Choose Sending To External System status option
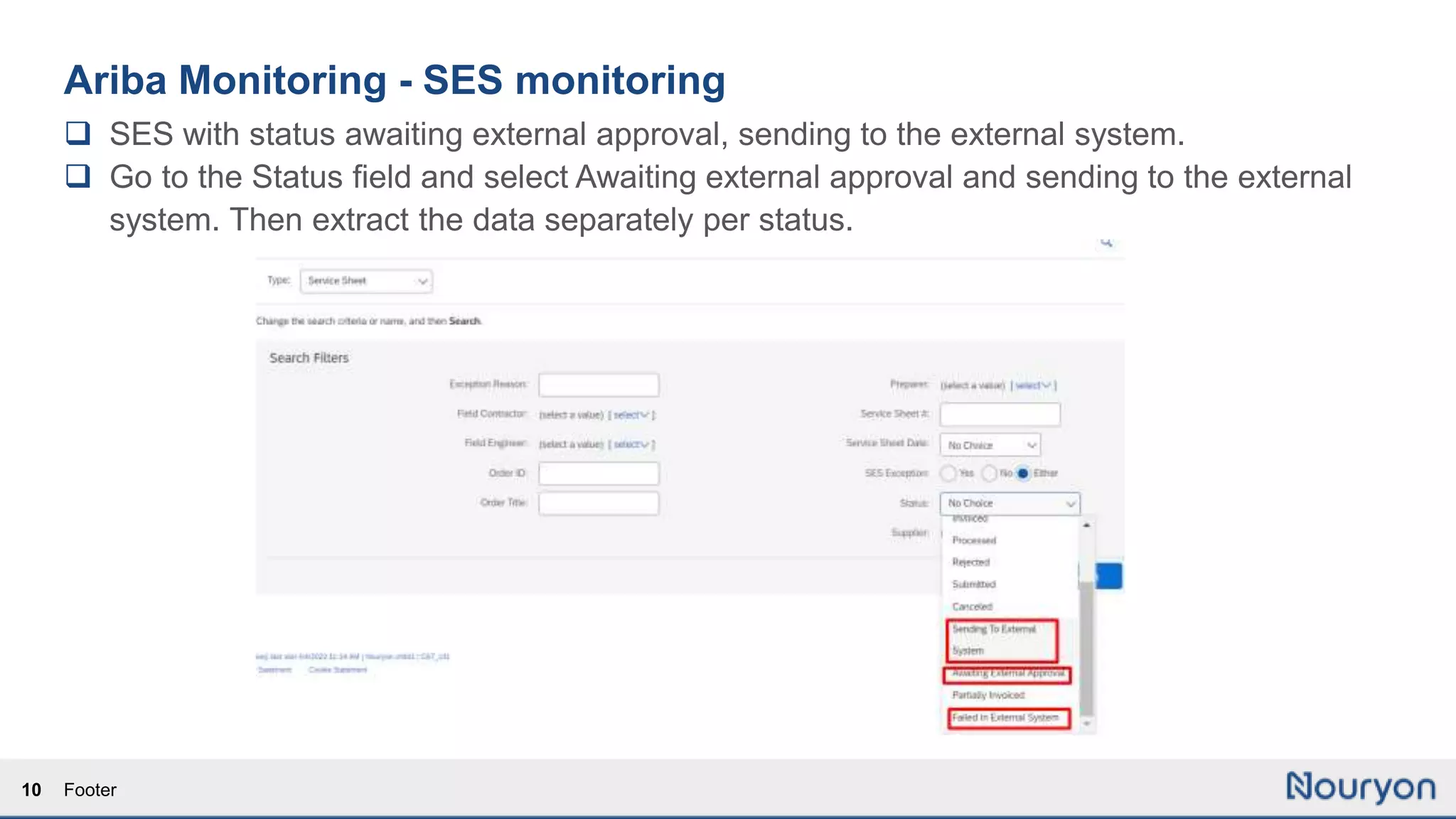Image resolution: width=1456 pixels, height=819 pixels. [x=1002, y=640]
